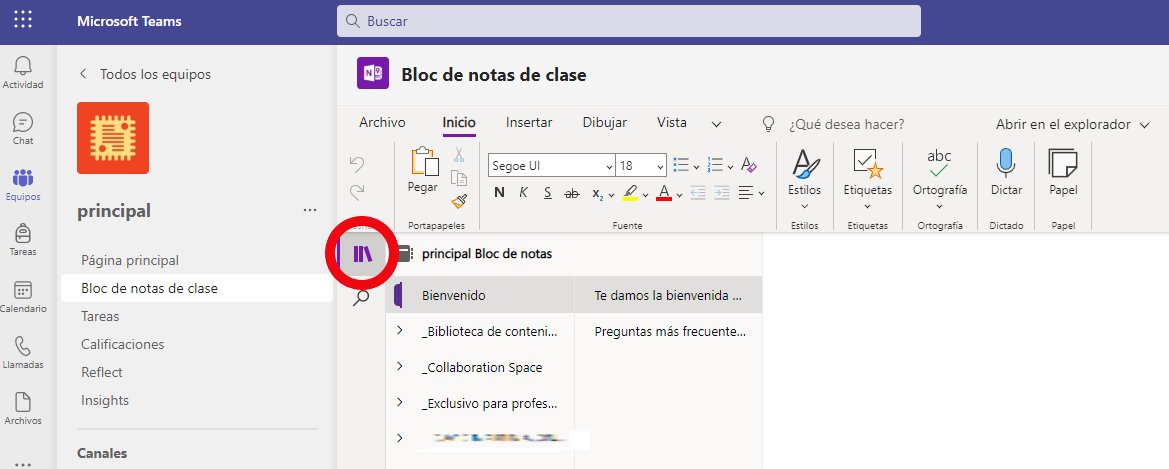Click ¿Qué desea hacer? tell-me box

[x=846, y=125]
